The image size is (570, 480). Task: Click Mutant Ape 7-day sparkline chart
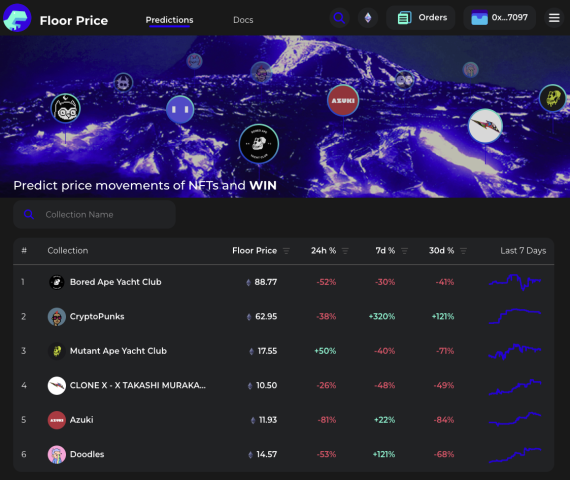[x=515, y=352]
